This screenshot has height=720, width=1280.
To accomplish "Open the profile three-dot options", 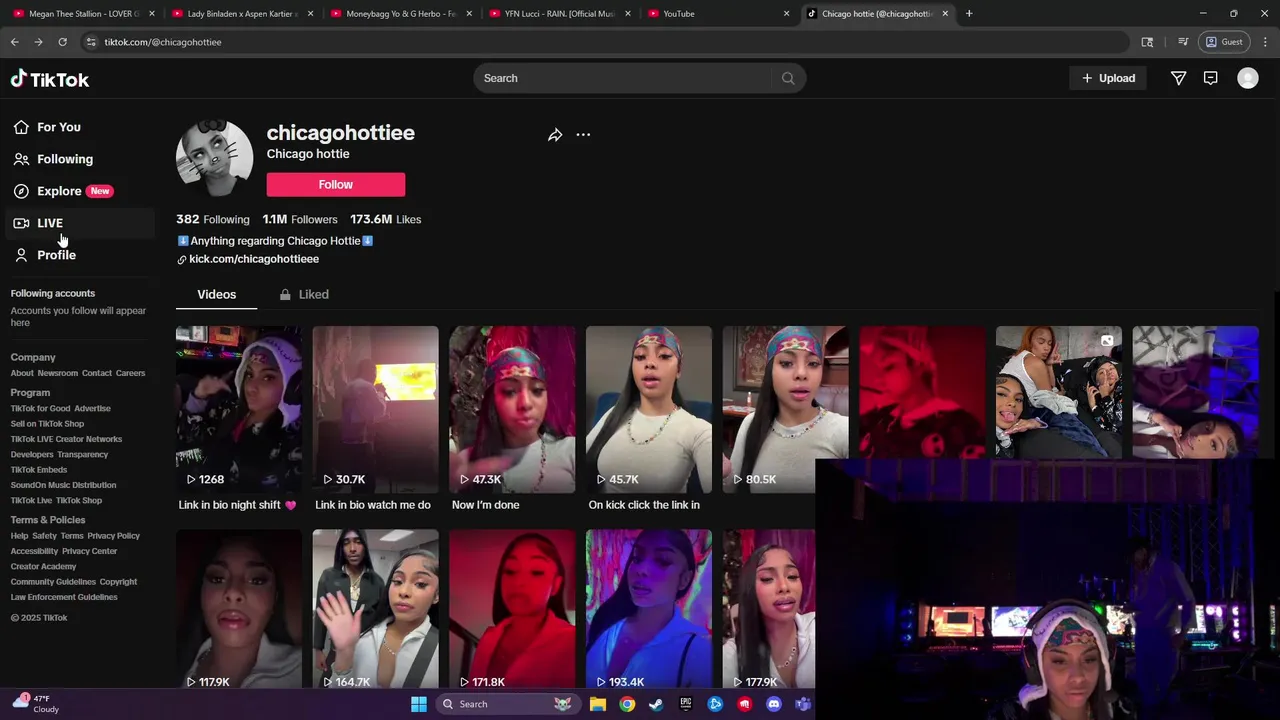I will pyautogui.click(x=583, y=135).
